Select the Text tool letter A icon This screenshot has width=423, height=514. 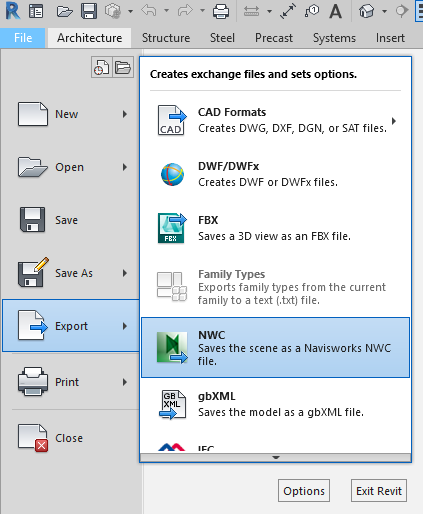coord(336,11)
